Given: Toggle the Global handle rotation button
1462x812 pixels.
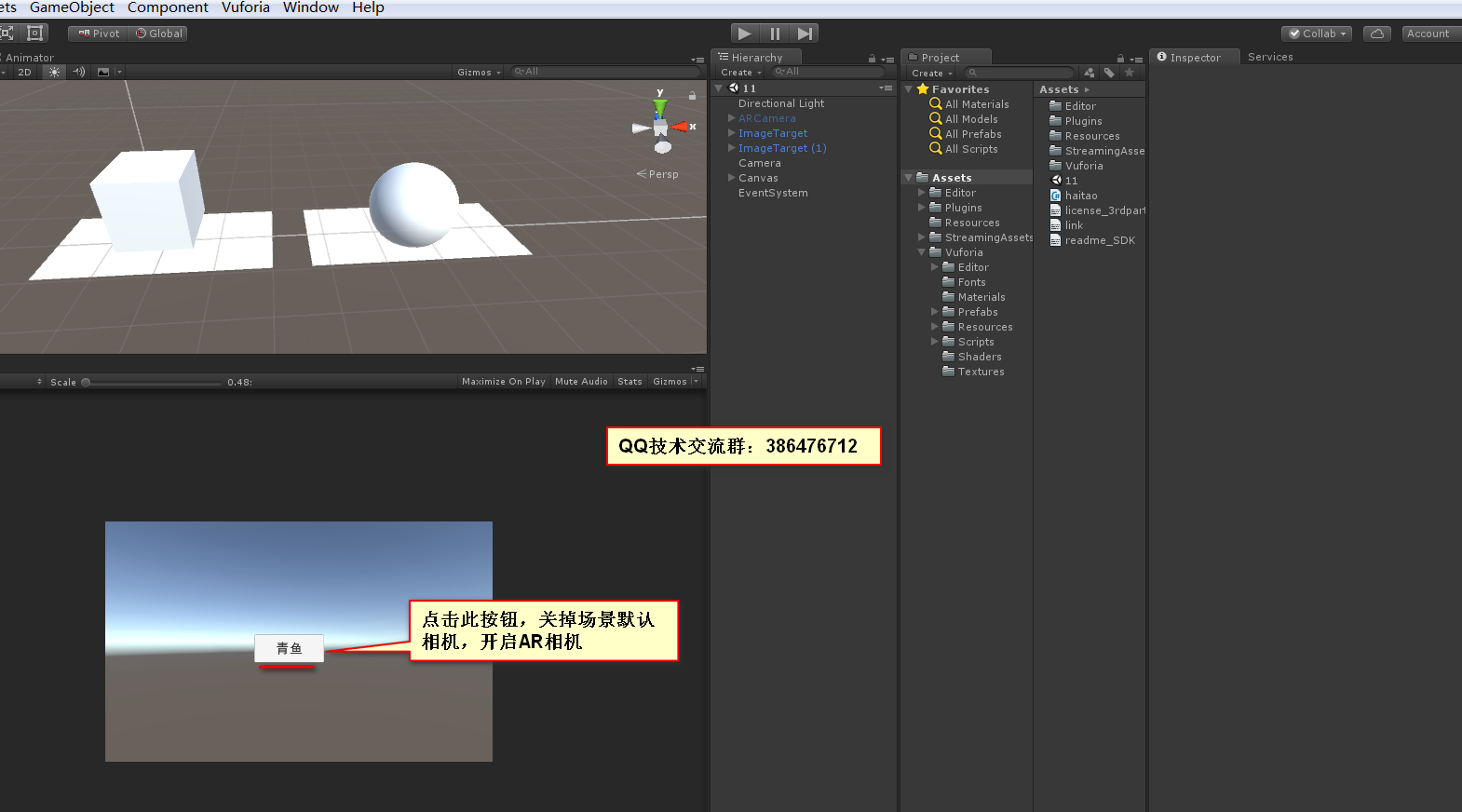Looking at the screenshot, I should [x=159, y=34].
